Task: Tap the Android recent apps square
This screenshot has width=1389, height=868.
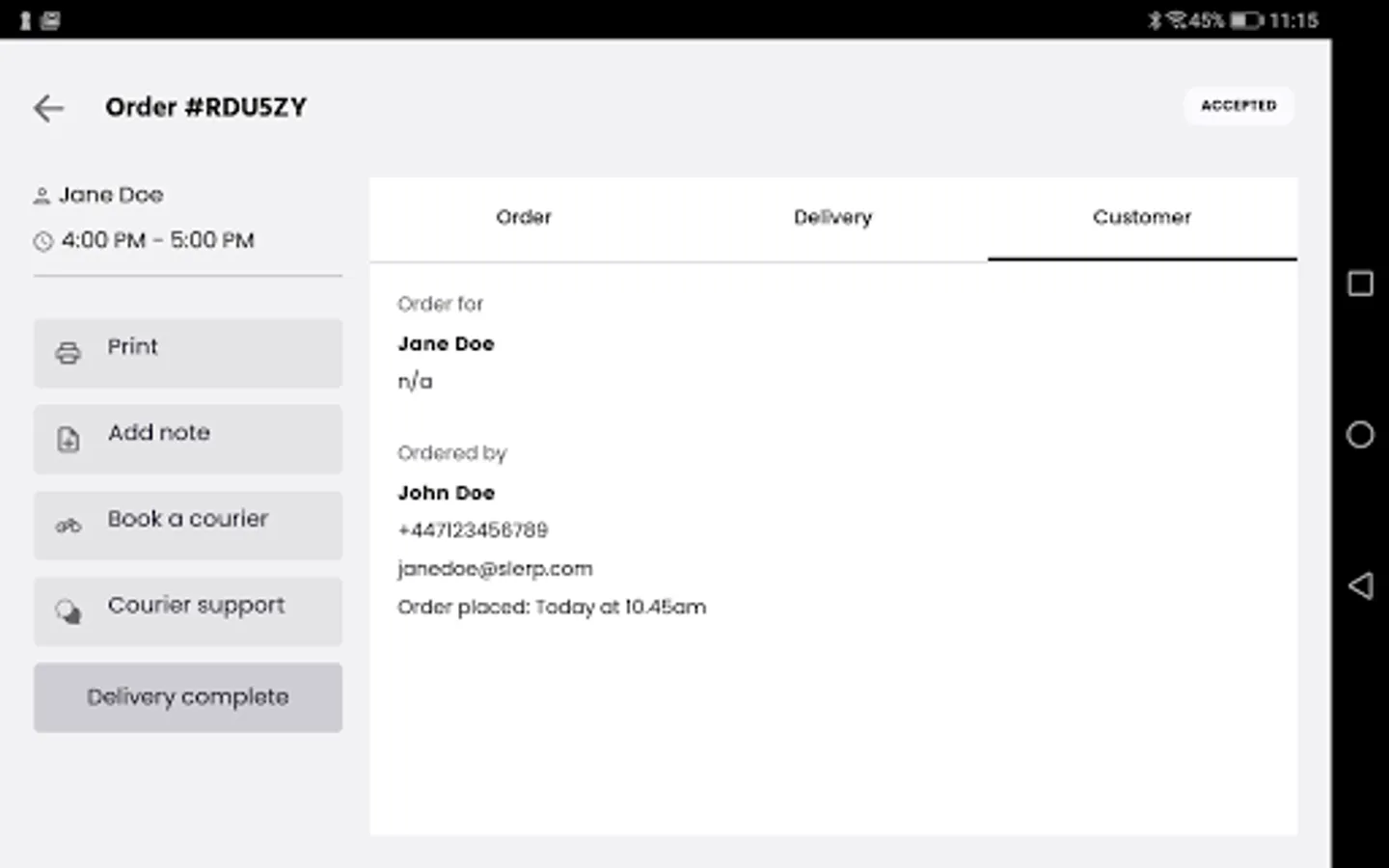Action: pos(1360,284)
